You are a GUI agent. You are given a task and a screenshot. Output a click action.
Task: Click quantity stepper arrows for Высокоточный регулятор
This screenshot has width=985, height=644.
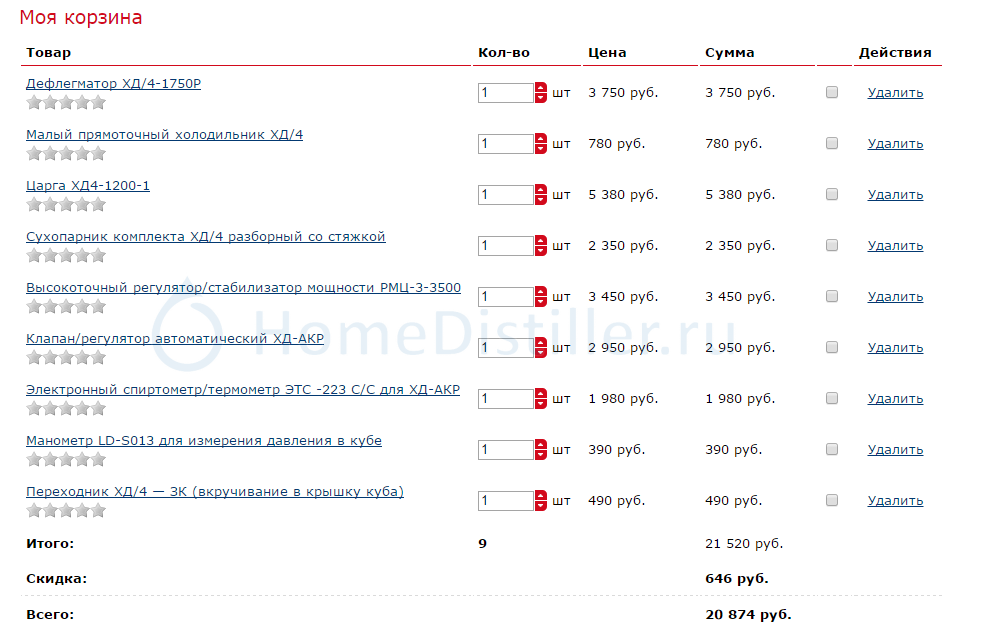[541, 297]
